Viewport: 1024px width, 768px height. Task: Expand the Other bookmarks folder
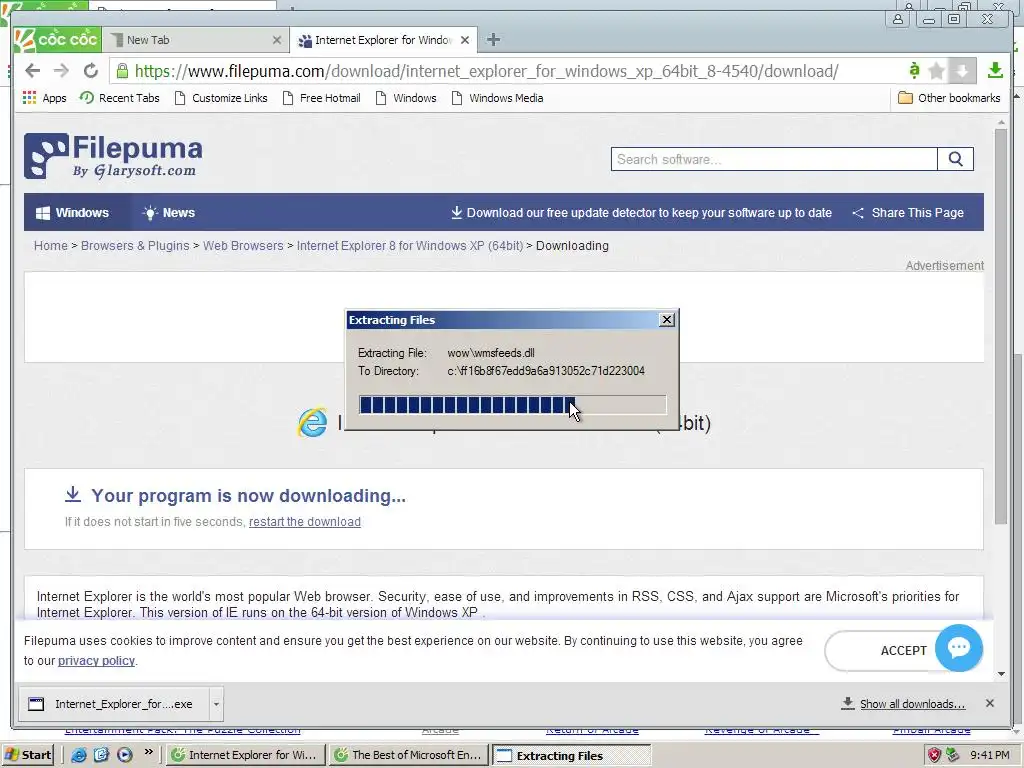[949, 98]
